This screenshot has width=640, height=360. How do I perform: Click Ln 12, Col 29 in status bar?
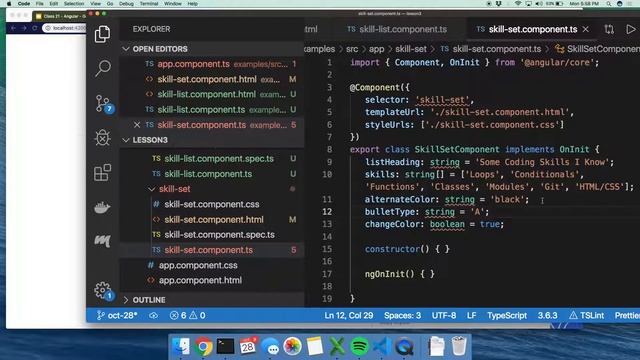click(349, 316)
